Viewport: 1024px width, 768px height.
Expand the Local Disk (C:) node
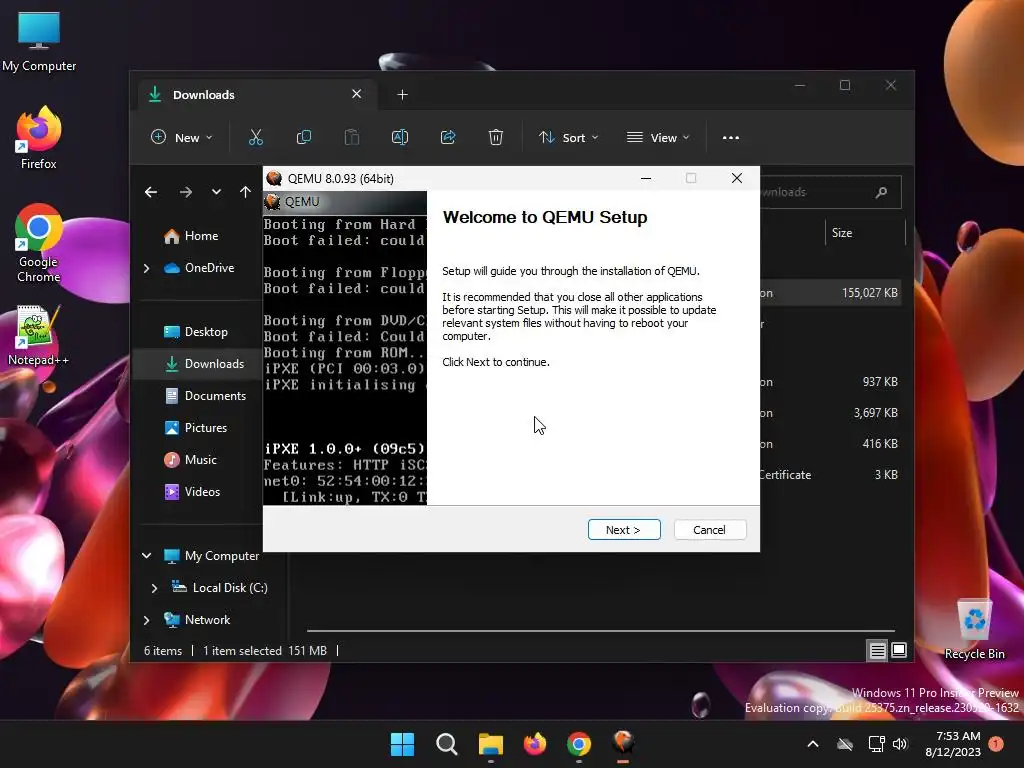pos(154,588)
